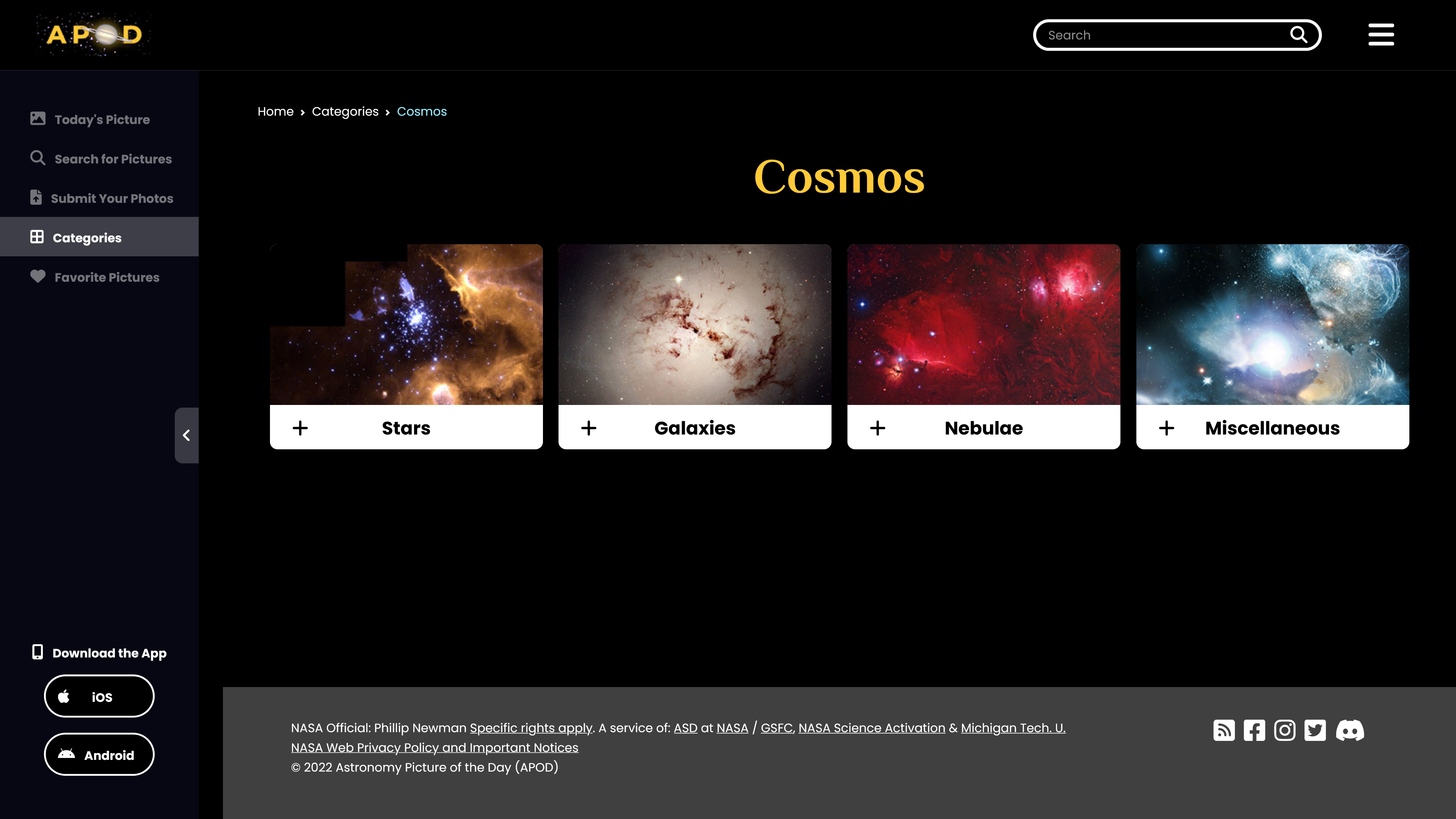This screenshot has height=819, width=1456.
Task: Click the APOD logo
Action: [x=94, y=35]
